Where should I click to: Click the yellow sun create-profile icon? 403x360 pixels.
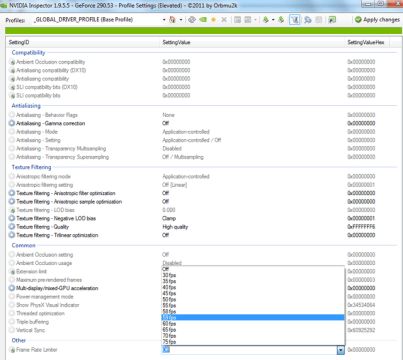point(213,20)
